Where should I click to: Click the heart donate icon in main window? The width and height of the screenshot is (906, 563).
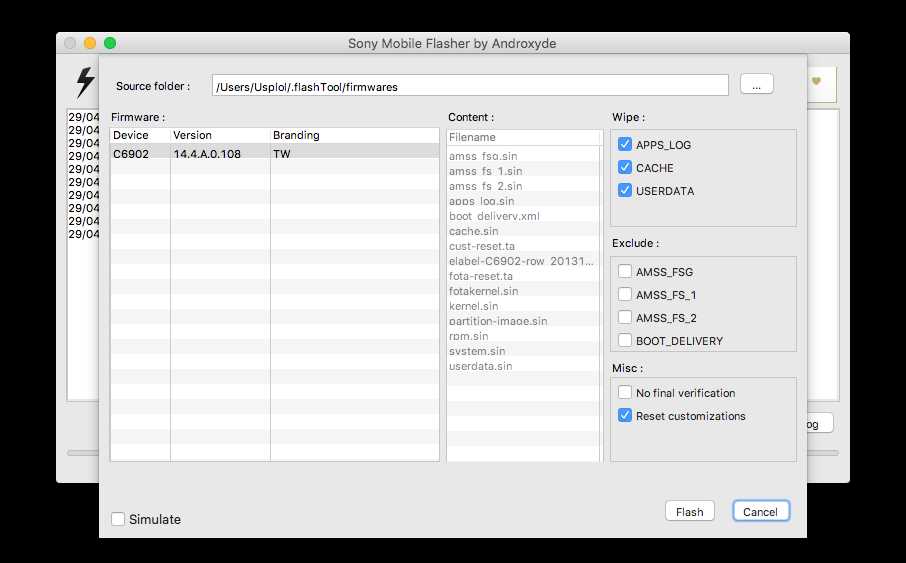pos(816,81)
